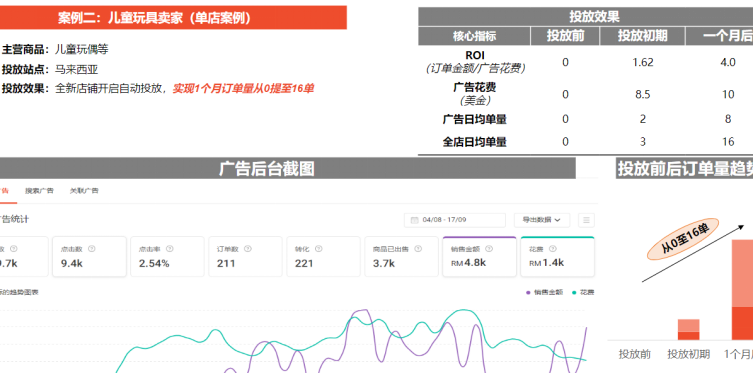
Task: Click the 投放初期 axis label under bar chart
Action: pos(689,354)
